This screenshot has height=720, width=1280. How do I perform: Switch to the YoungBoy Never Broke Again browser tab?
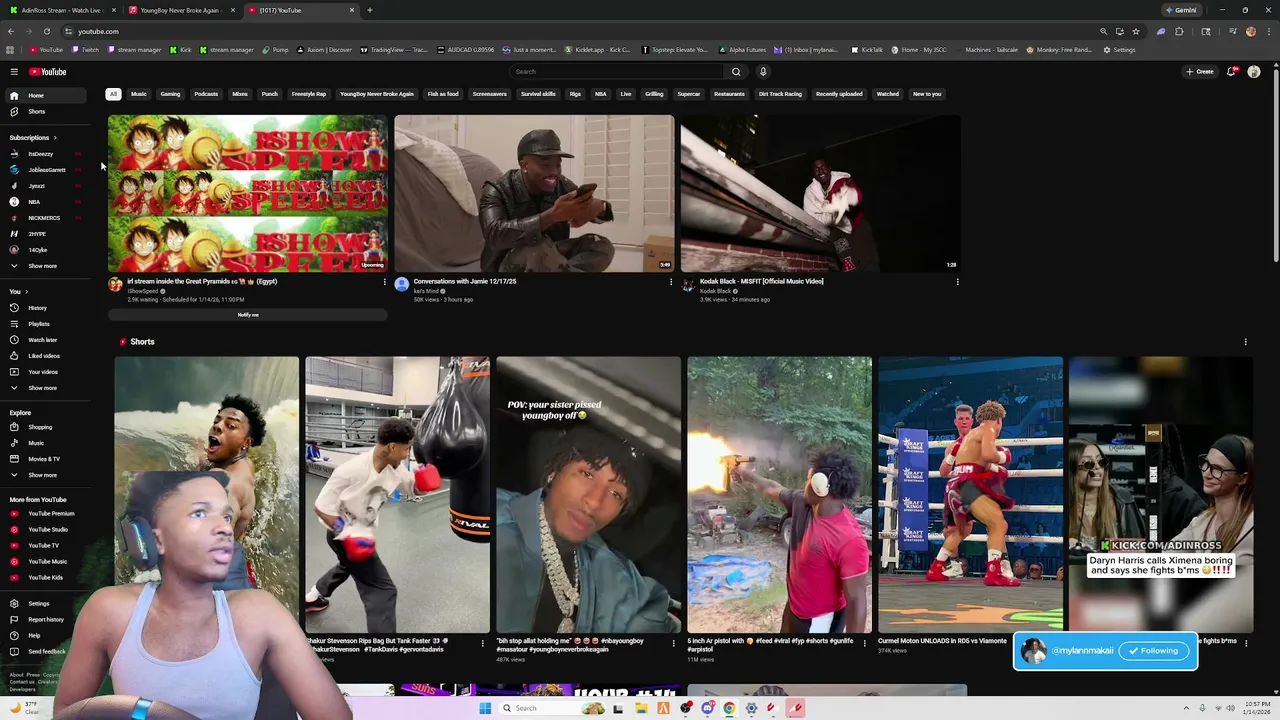click(x=180, y=10)
